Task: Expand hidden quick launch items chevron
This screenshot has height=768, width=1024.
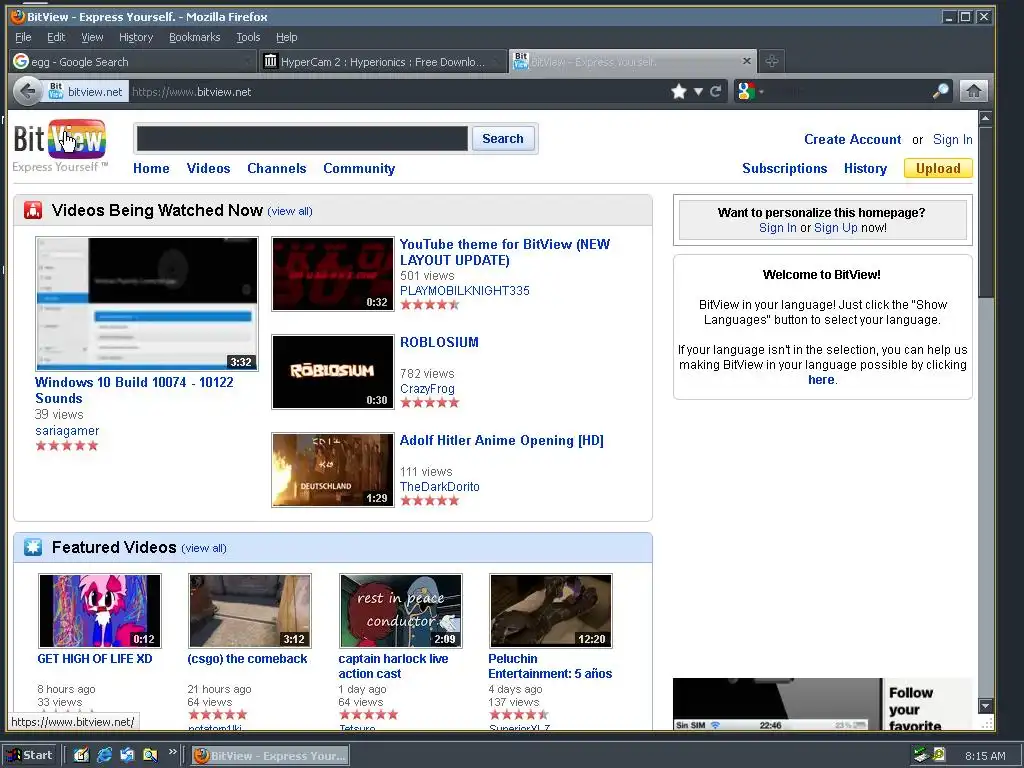Action: [172, 752]
